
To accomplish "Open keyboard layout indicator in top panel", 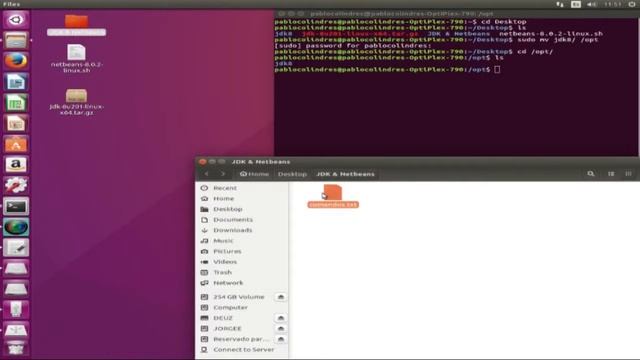I will pyautogui.click(x=576, y=4).
